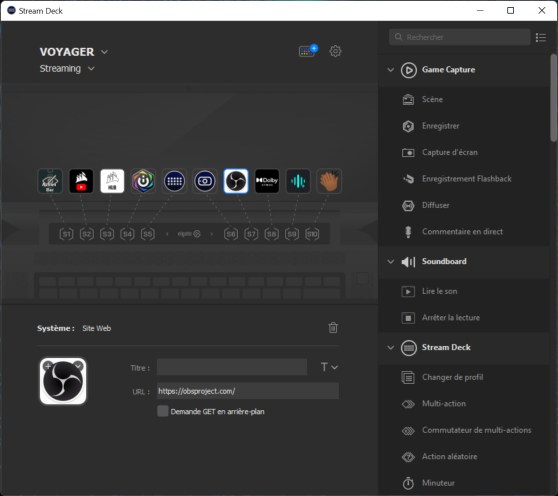This screenshot has width=558, height=496.
Task: Go to next page arrow right of epm
Action: [x=212, y=234]
